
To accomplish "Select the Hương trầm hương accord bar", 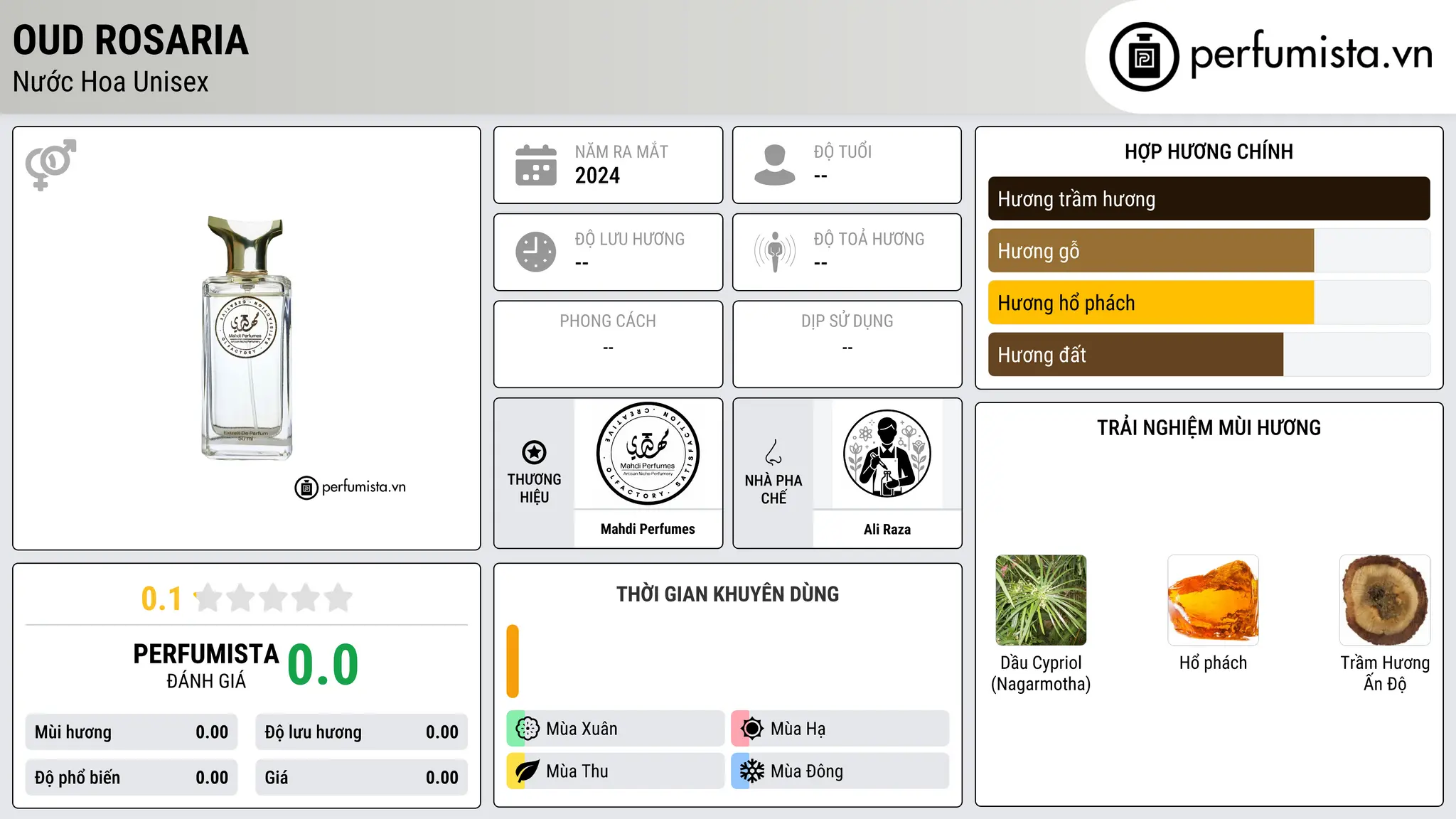I will (1209, 198).
